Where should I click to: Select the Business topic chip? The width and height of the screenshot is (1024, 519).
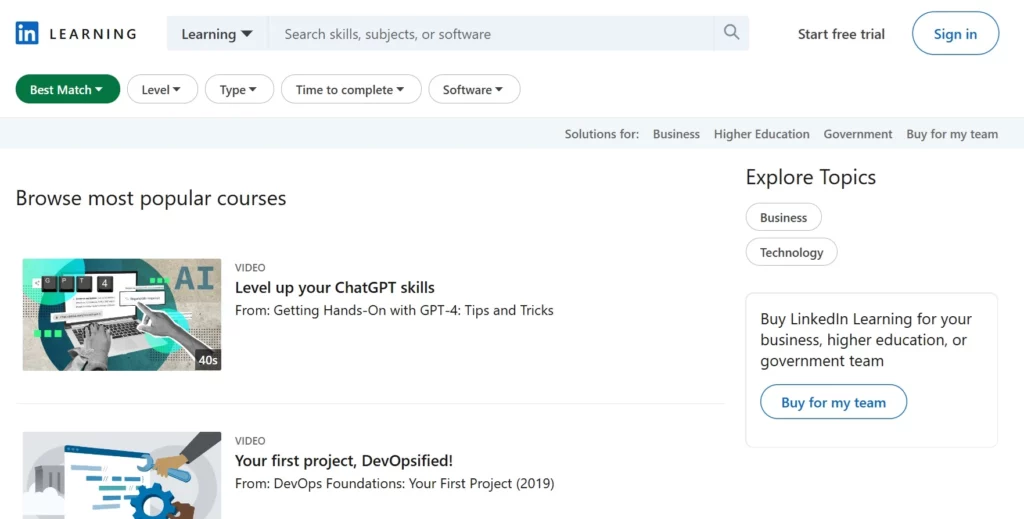784,217
